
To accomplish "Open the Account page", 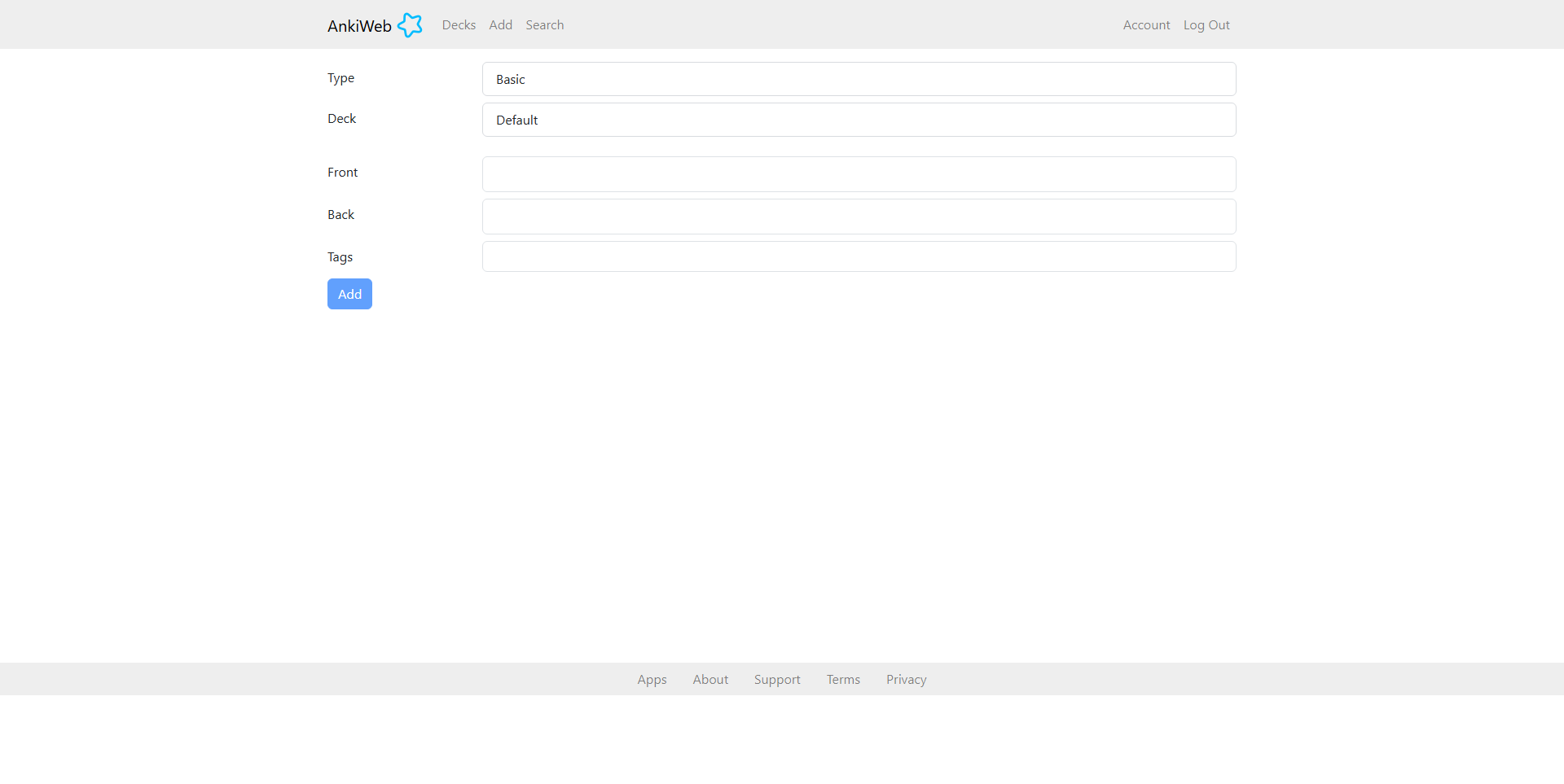I will pos(1146,25).
